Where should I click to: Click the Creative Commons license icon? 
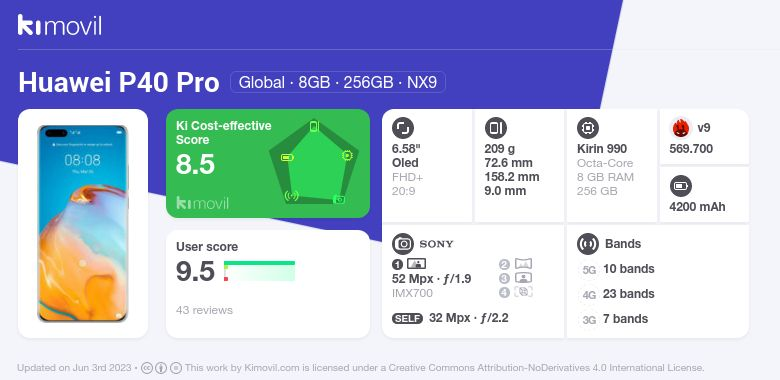pos(147,368)
